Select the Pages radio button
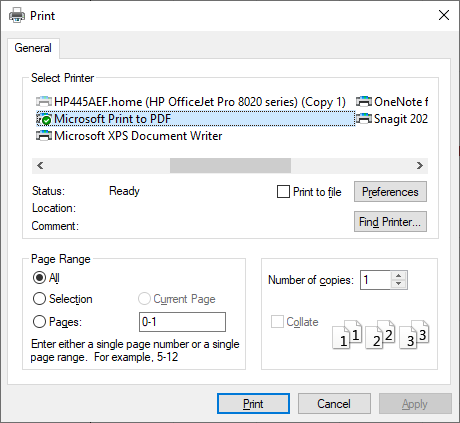Viewport: 460px width, 423px height. pyautogui.click(x=39, y=322)
